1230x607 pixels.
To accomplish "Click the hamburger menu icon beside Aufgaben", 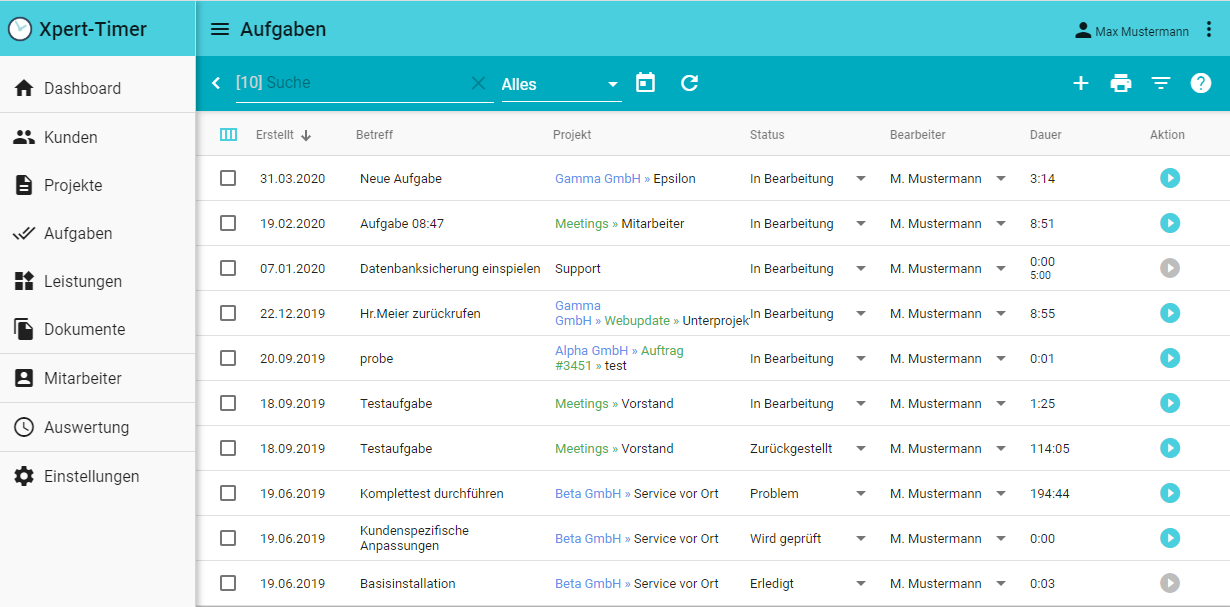I will pyautogui.click(x=220, y=29).
